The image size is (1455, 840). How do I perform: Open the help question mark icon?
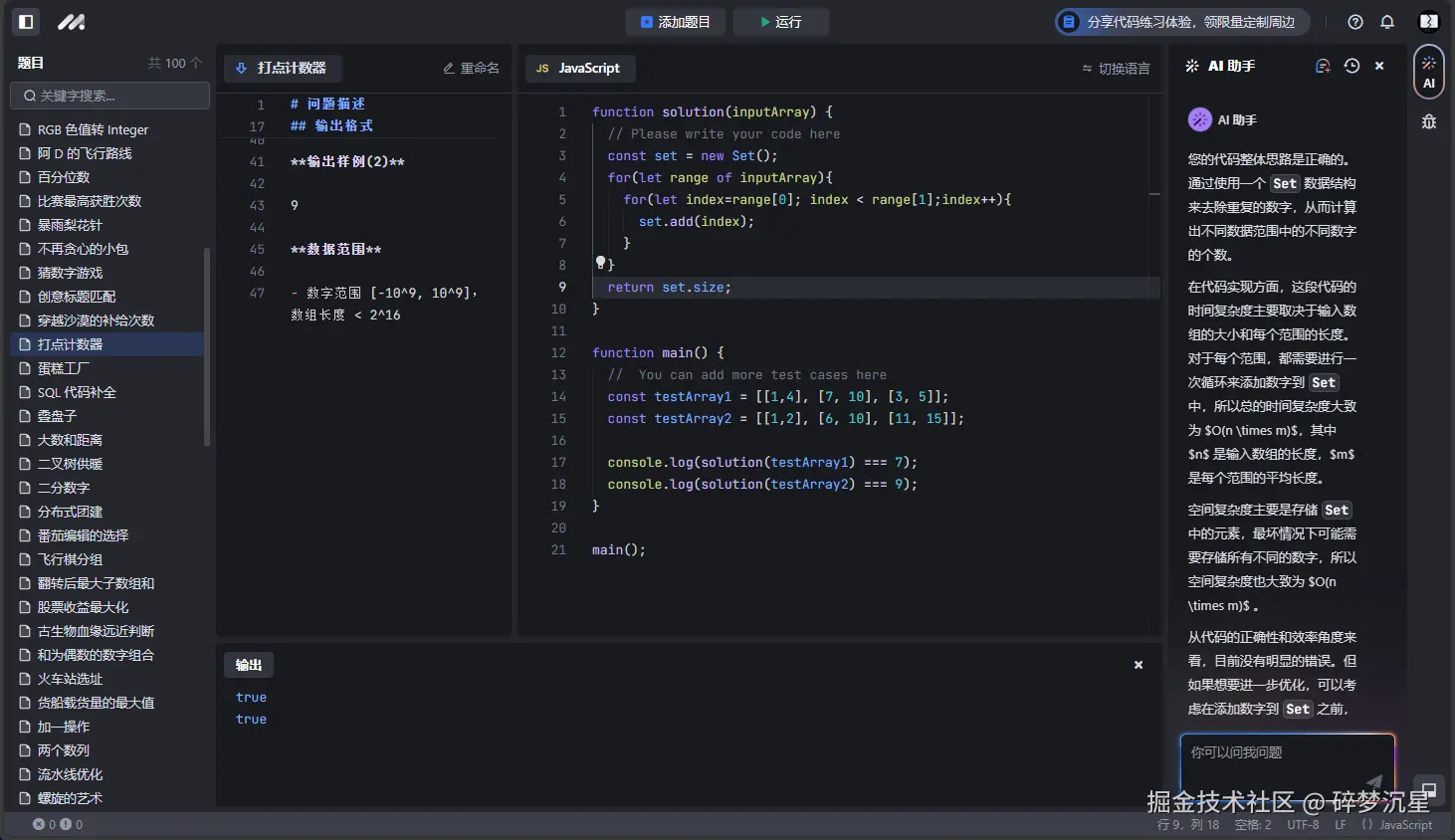tap(1354, 22)
